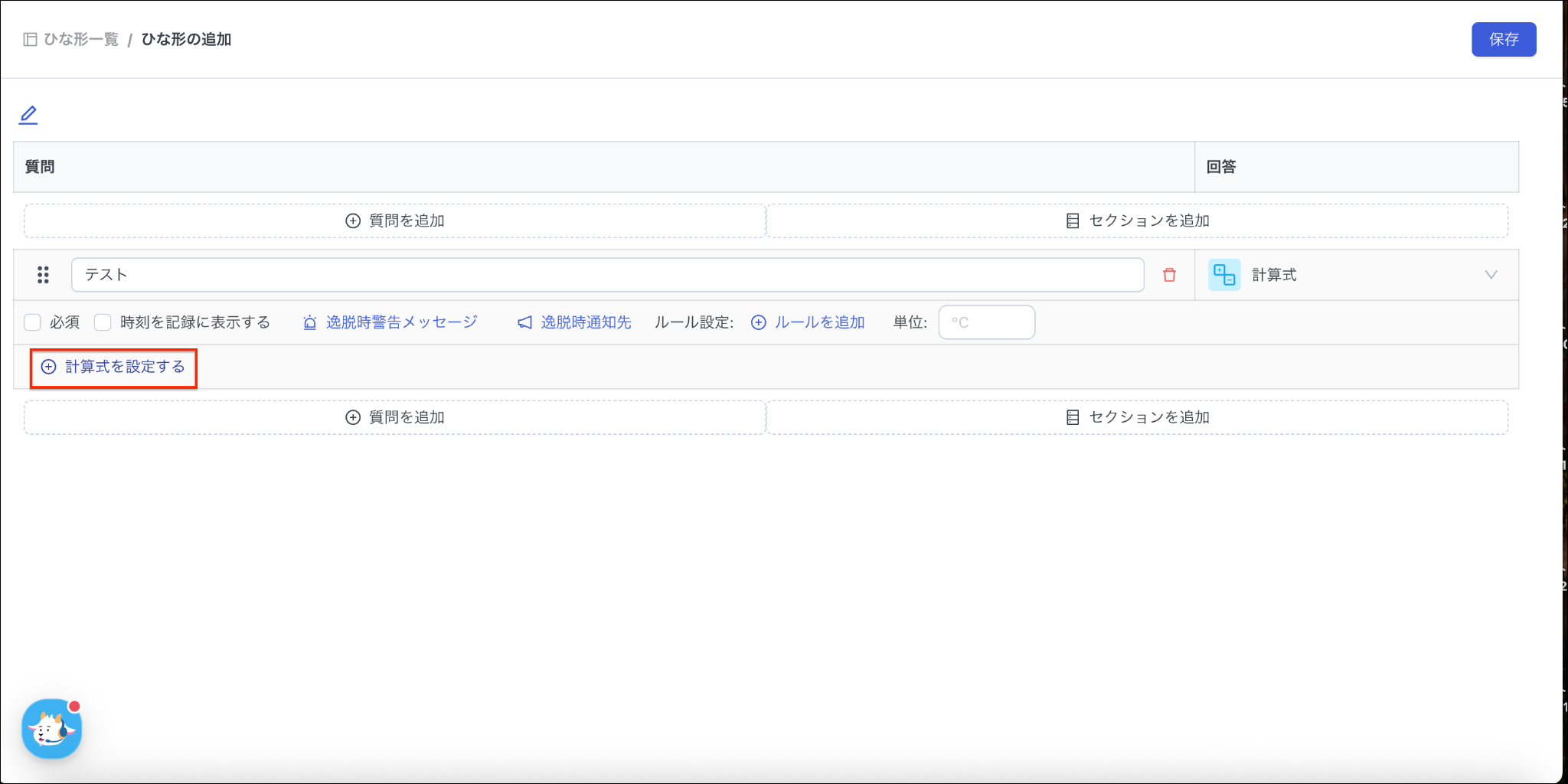Click the 計算式 answer type icon
Viewport: 1568px width, 784px height.
pyautogui.click(x=1223, y=275)
